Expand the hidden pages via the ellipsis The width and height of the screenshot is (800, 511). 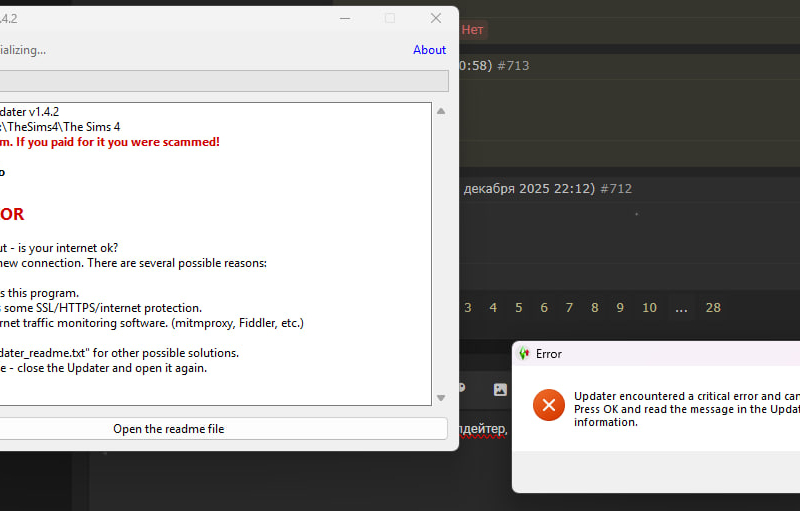pos(681,307)
